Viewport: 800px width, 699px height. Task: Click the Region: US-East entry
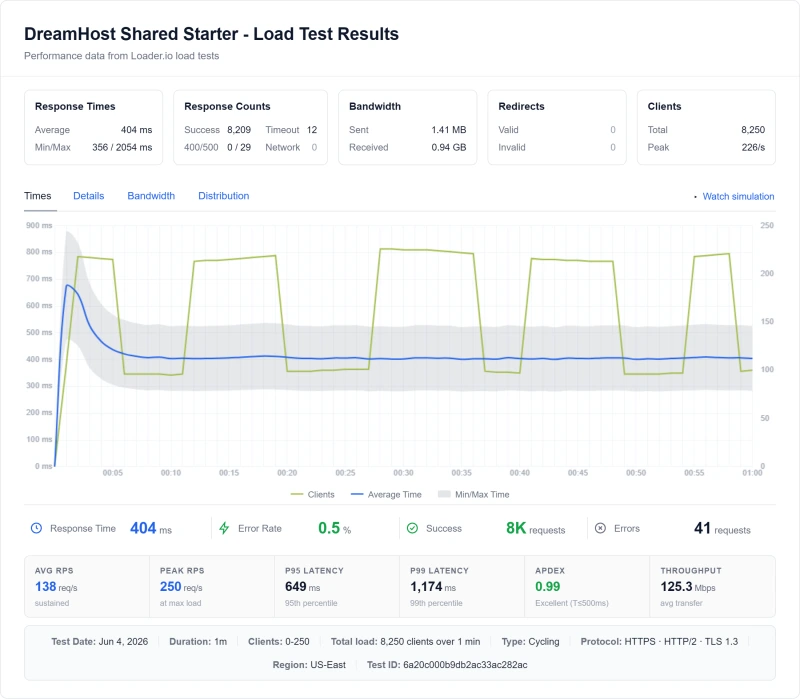309,665
